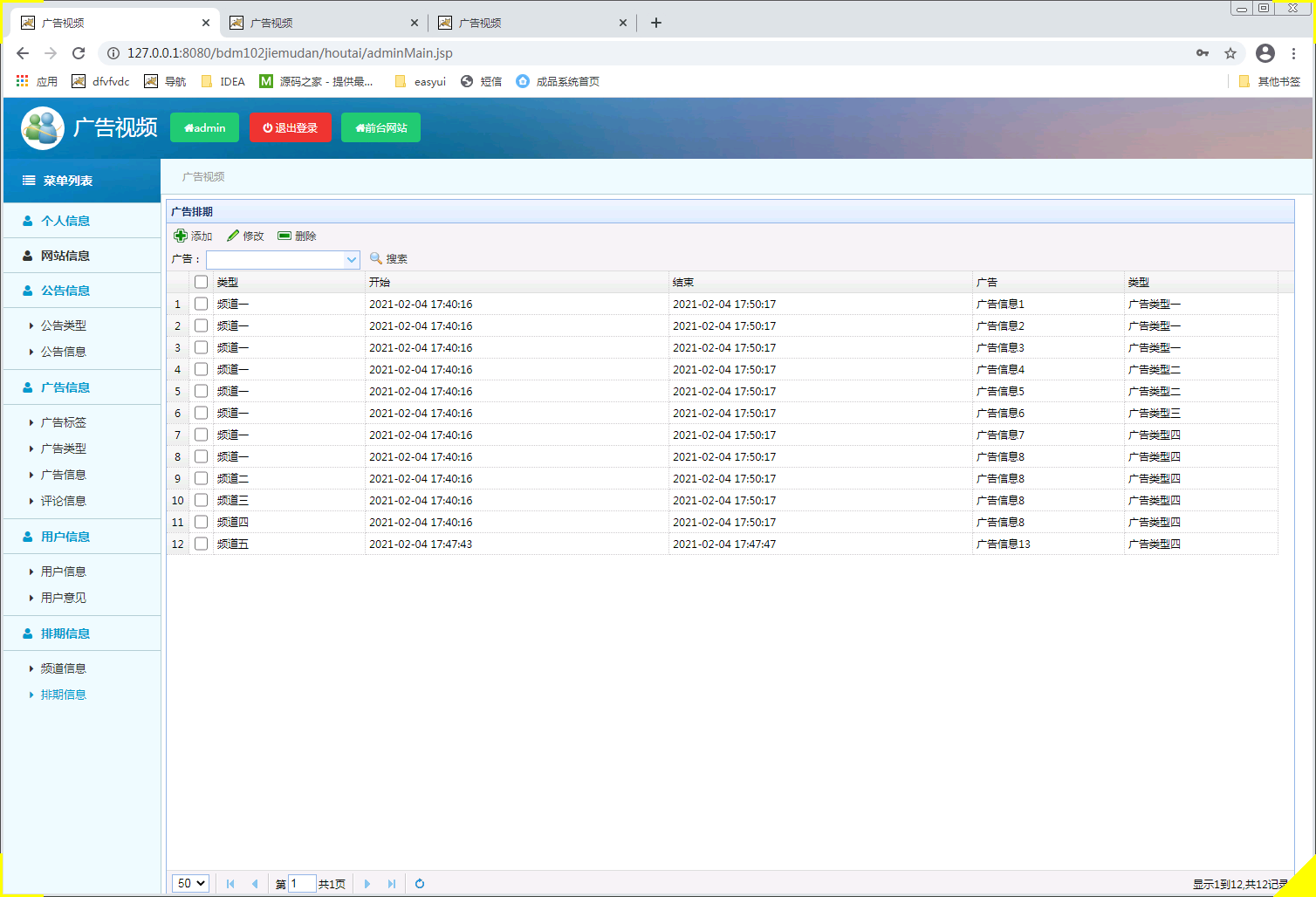The image size is (1316, 897).
Task: Click the 前台网站 button
Action: (380, 127)
